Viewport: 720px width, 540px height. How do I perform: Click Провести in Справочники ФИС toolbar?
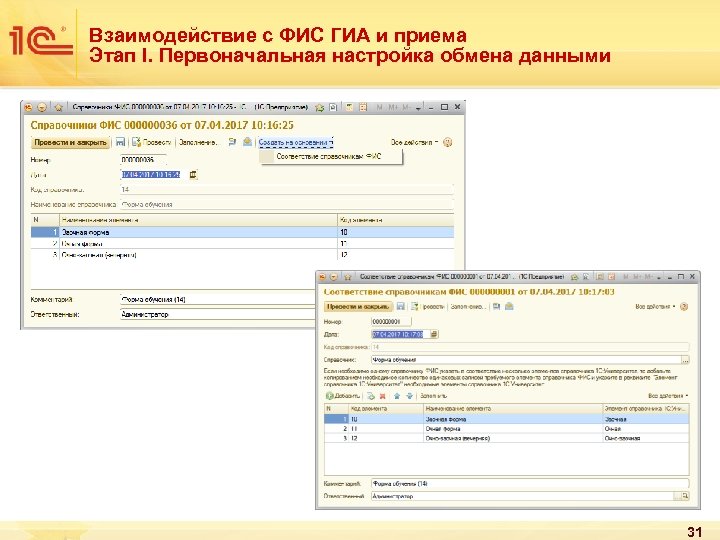click(152, 142)
